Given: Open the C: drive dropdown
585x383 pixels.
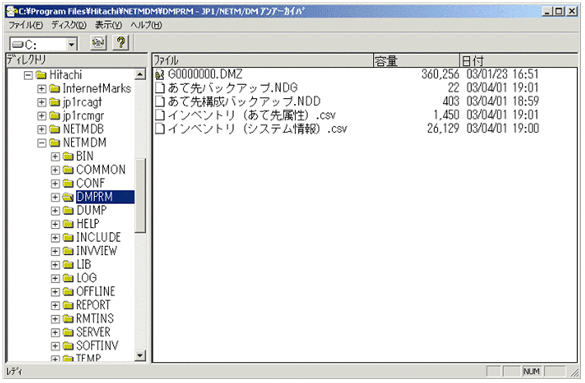Looking at the screenshot, I should point(71,44).
